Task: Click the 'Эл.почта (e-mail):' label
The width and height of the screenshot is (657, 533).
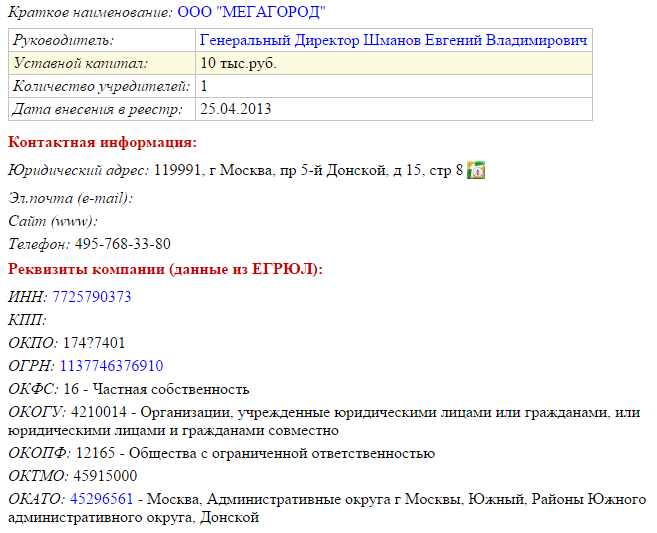Action: pyautogui.click(x=70, y=198)
